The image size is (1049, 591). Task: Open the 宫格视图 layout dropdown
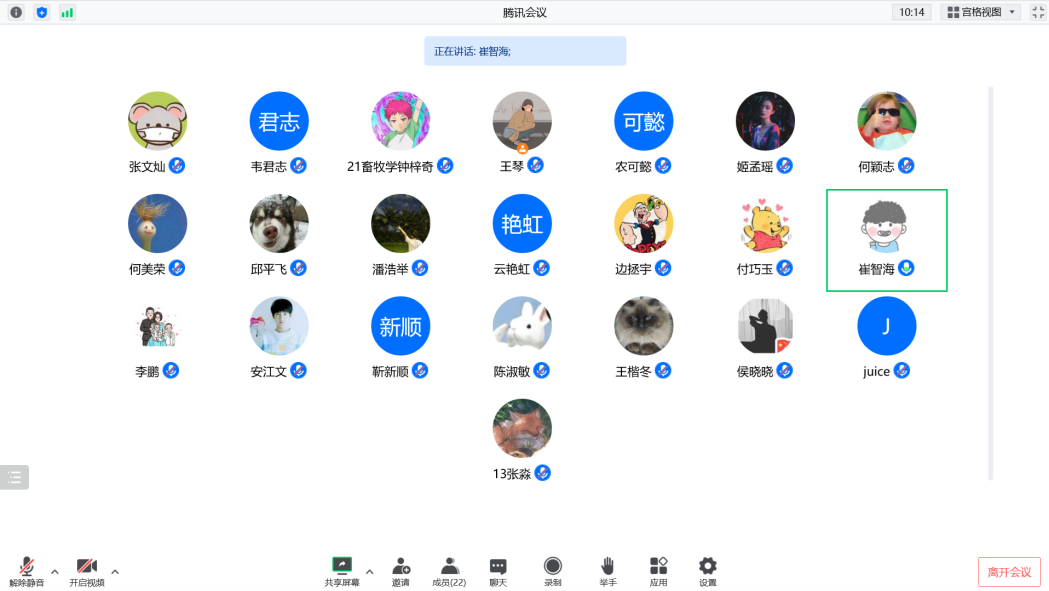pos(981,12)
